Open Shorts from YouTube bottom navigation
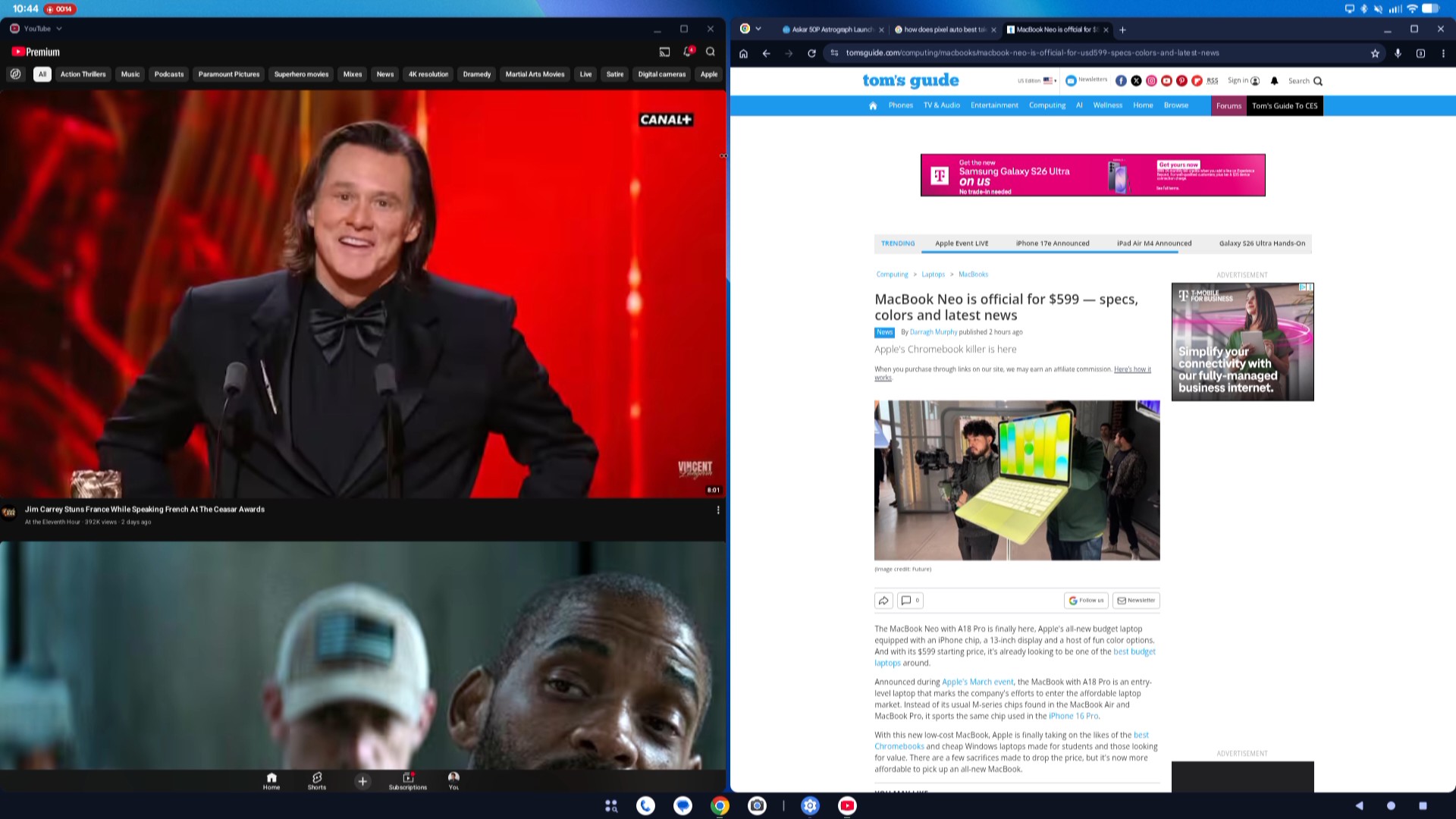 pos(316,781)
